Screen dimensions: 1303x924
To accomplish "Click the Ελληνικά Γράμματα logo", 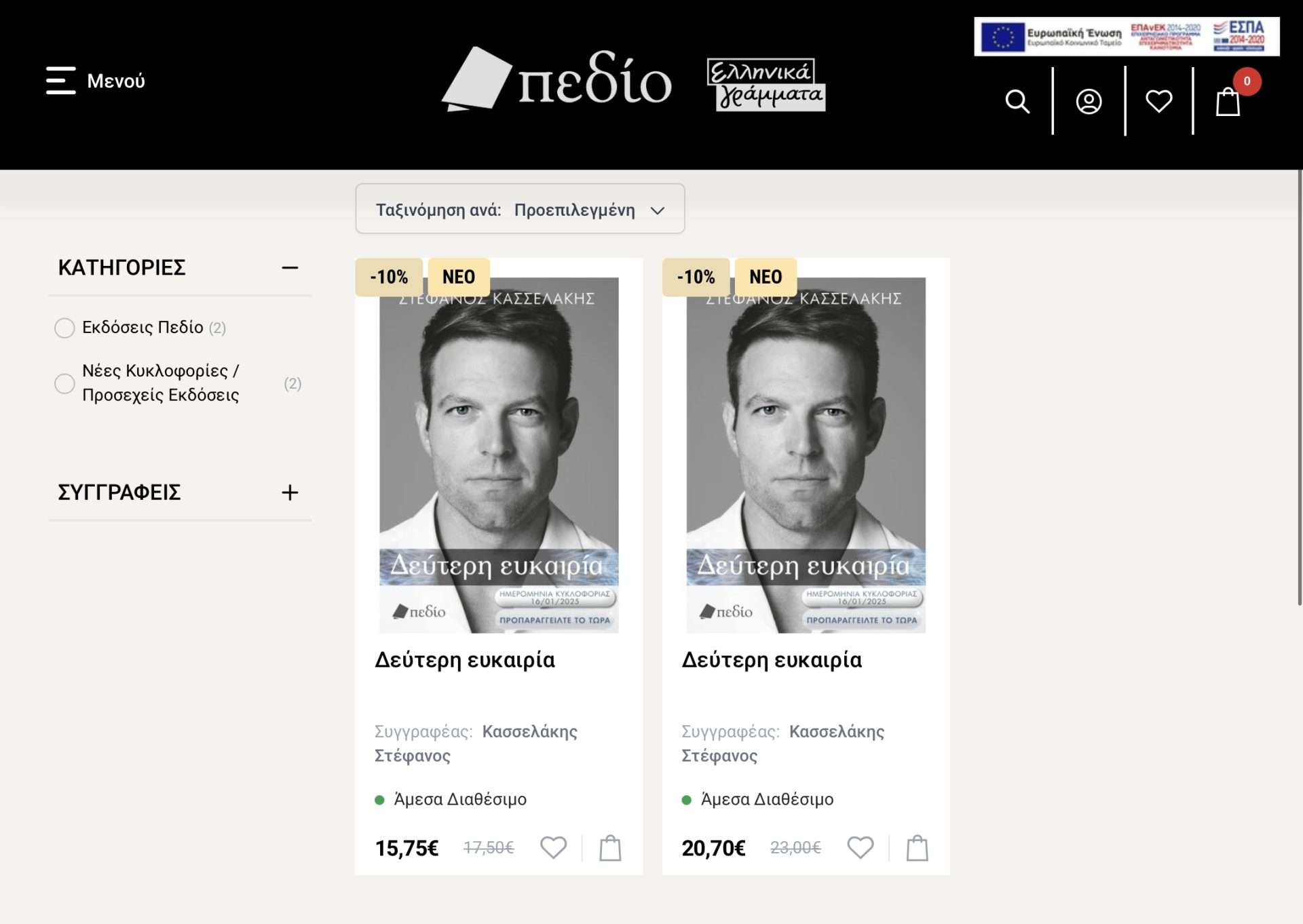I will click(x=766, y=84).
